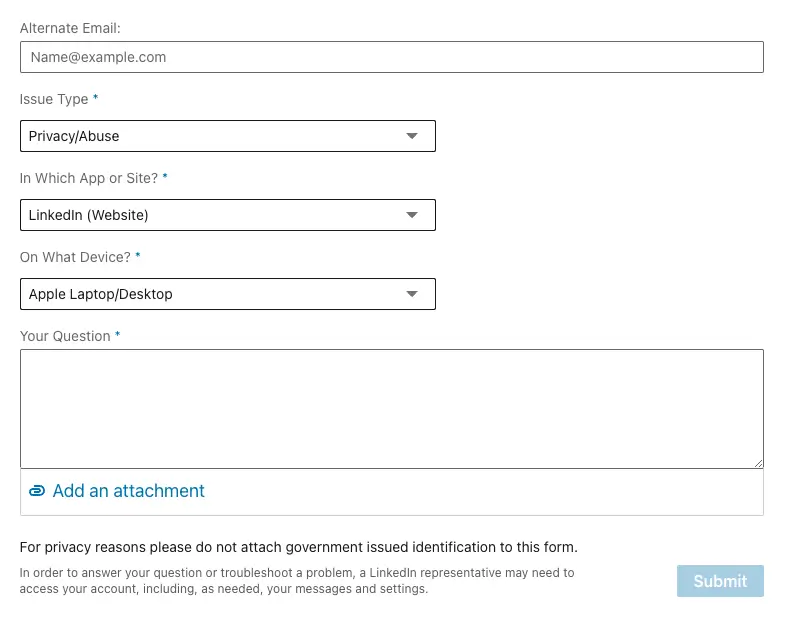Click the Alternate Email label
The height and width of the screenshot is (620, 790).
point(70,28)
